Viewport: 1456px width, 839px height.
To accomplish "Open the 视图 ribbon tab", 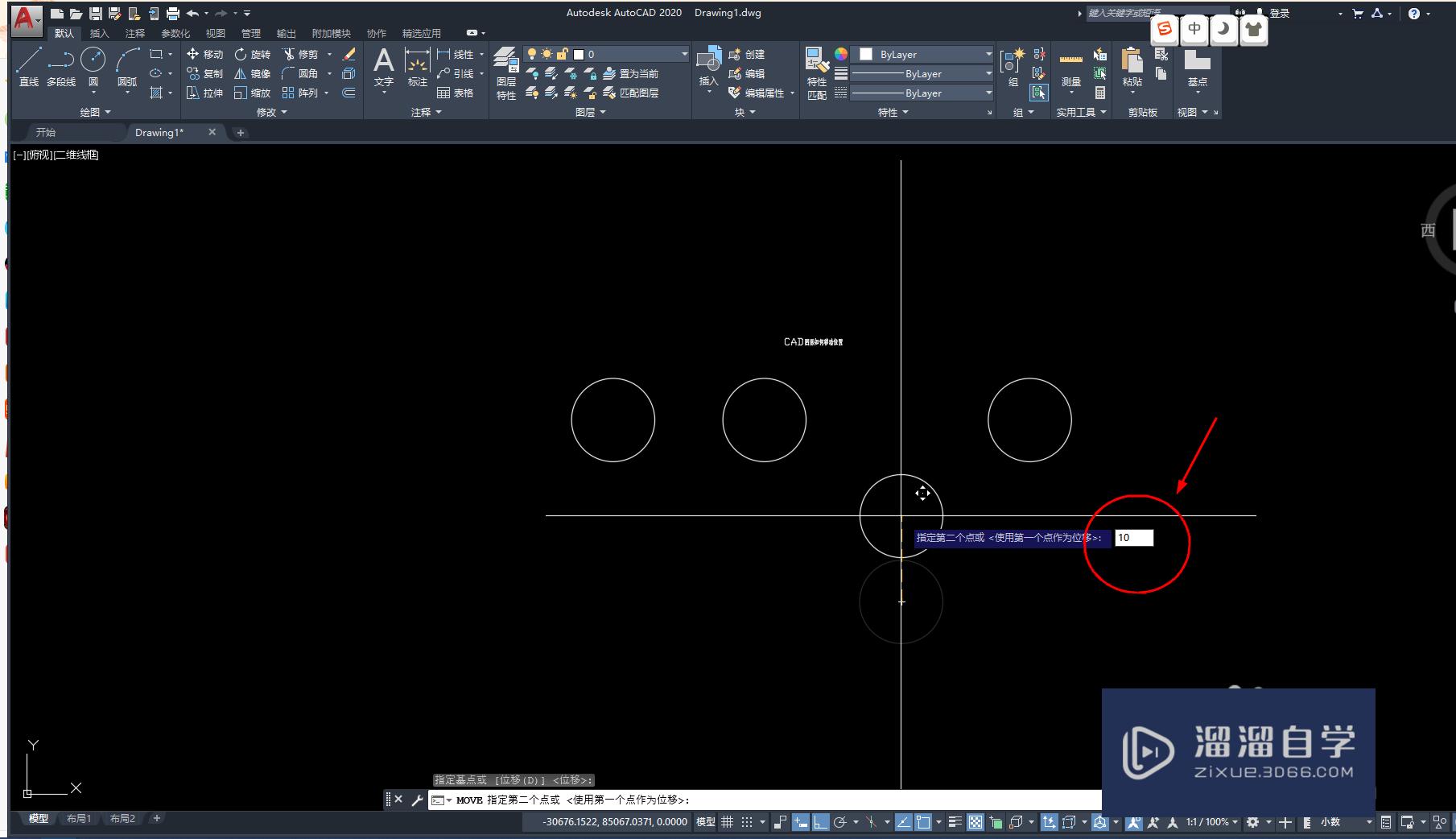I will tap(215, 33).
